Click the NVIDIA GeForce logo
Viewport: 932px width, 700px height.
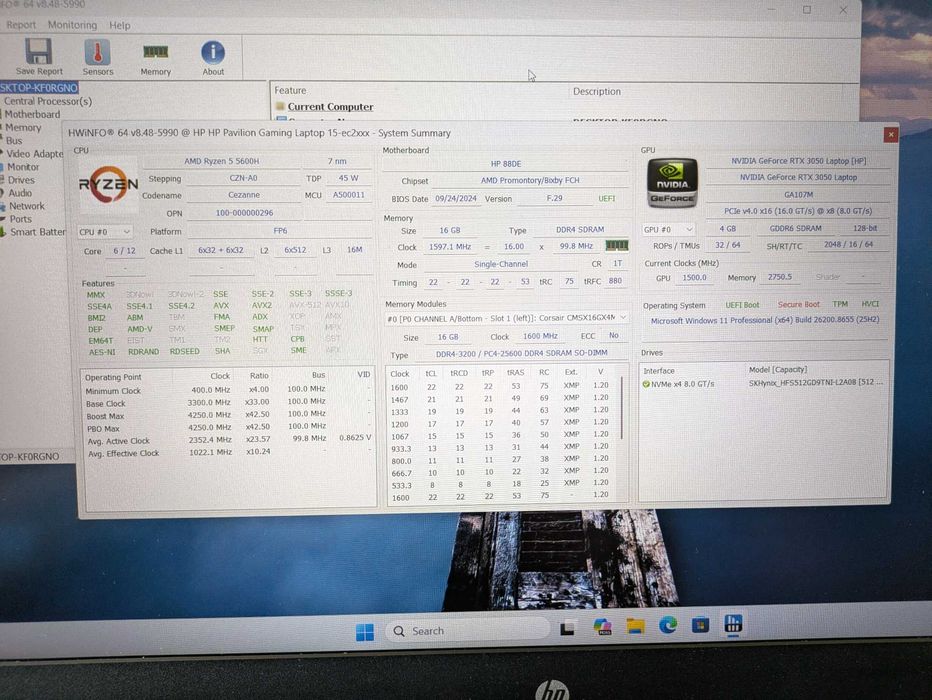[x=672, y=182]
